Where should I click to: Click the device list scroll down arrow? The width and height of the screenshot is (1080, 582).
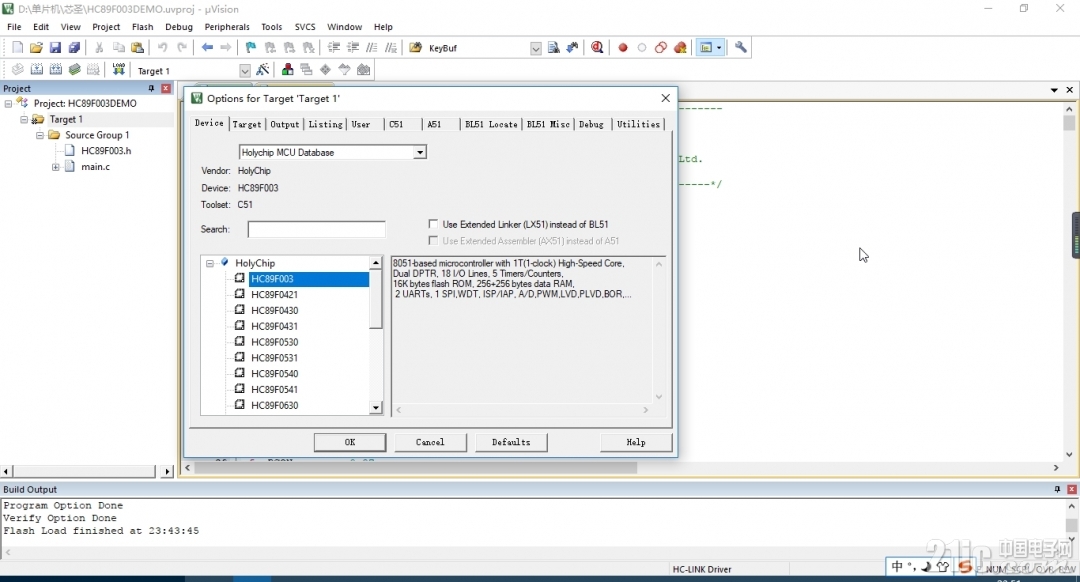coord(375,408)
